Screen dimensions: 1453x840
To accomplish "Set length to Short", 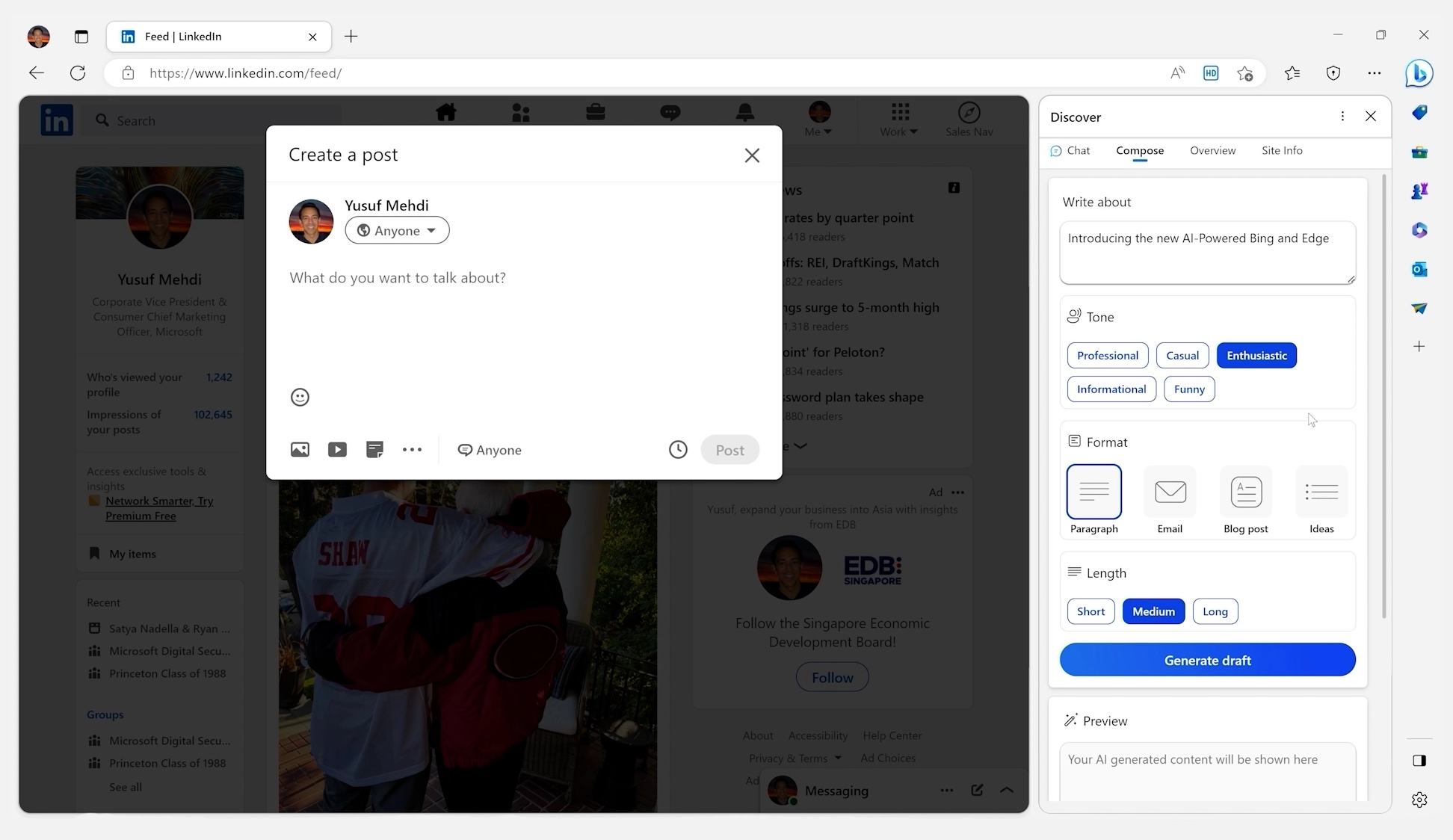I will 1090,611.
